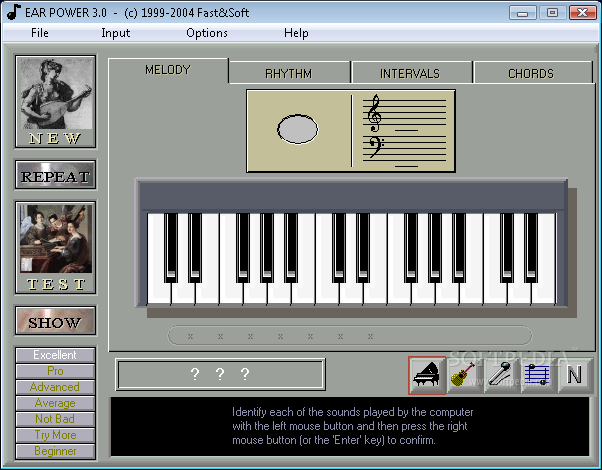
Task: Start the TEST mode button
Action: coord(56,248)
